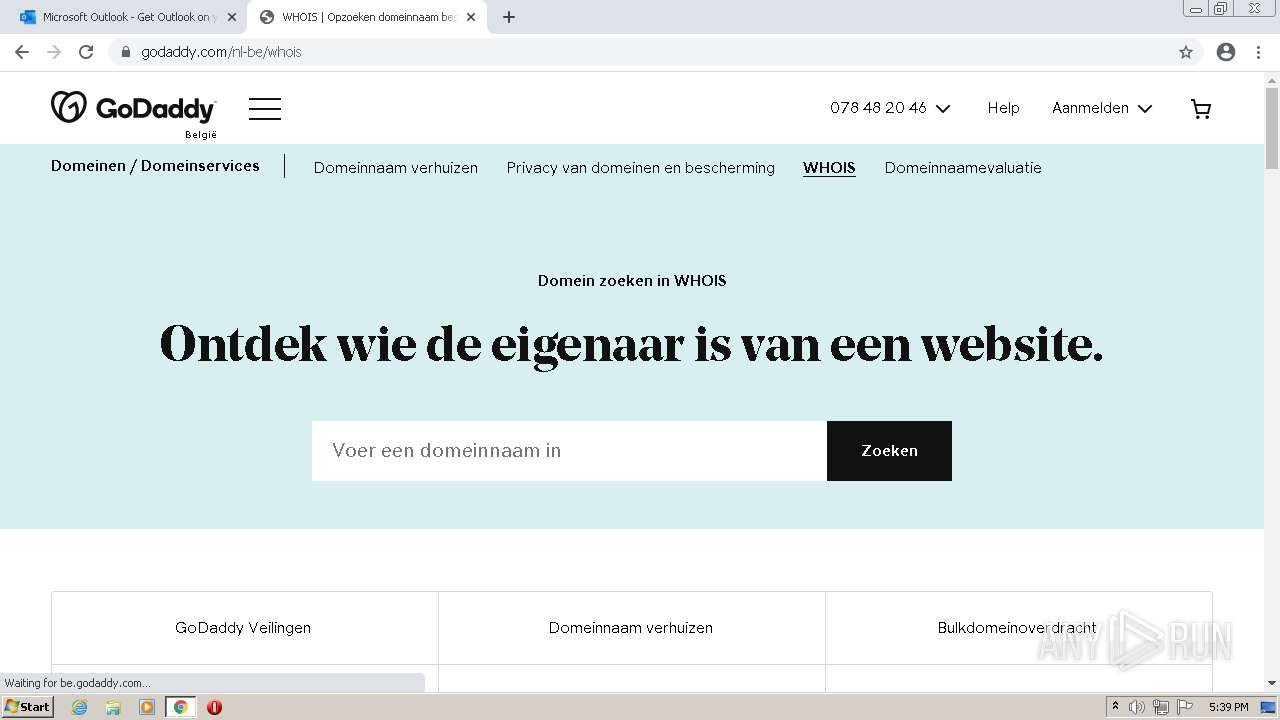This screenshot has height=720, width=1280.
Task: Open a new browser tab
Action: pyautogui.click(x=509, y=17)
